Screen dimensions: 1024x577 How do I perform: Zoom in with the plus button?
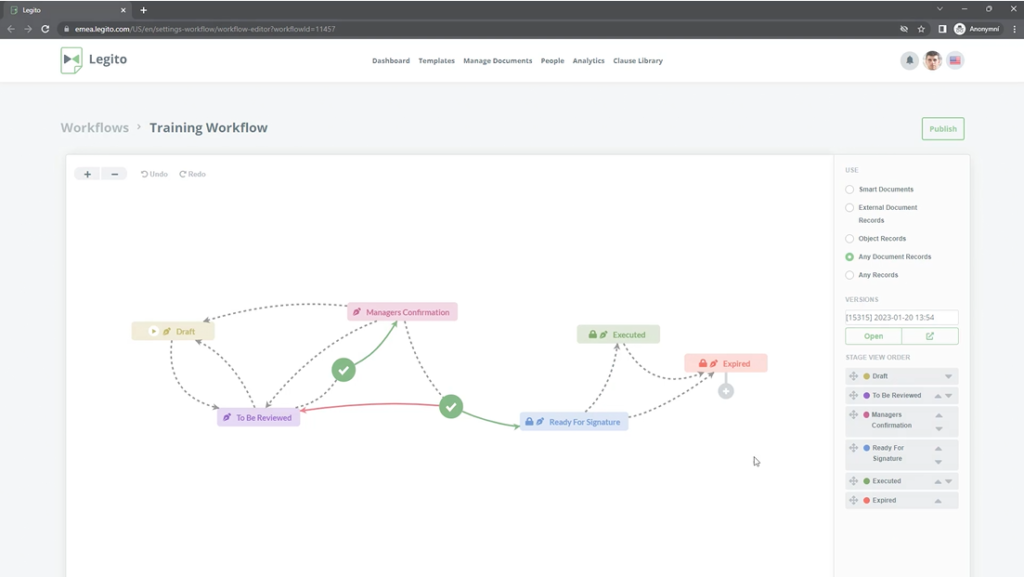point(88,174)
